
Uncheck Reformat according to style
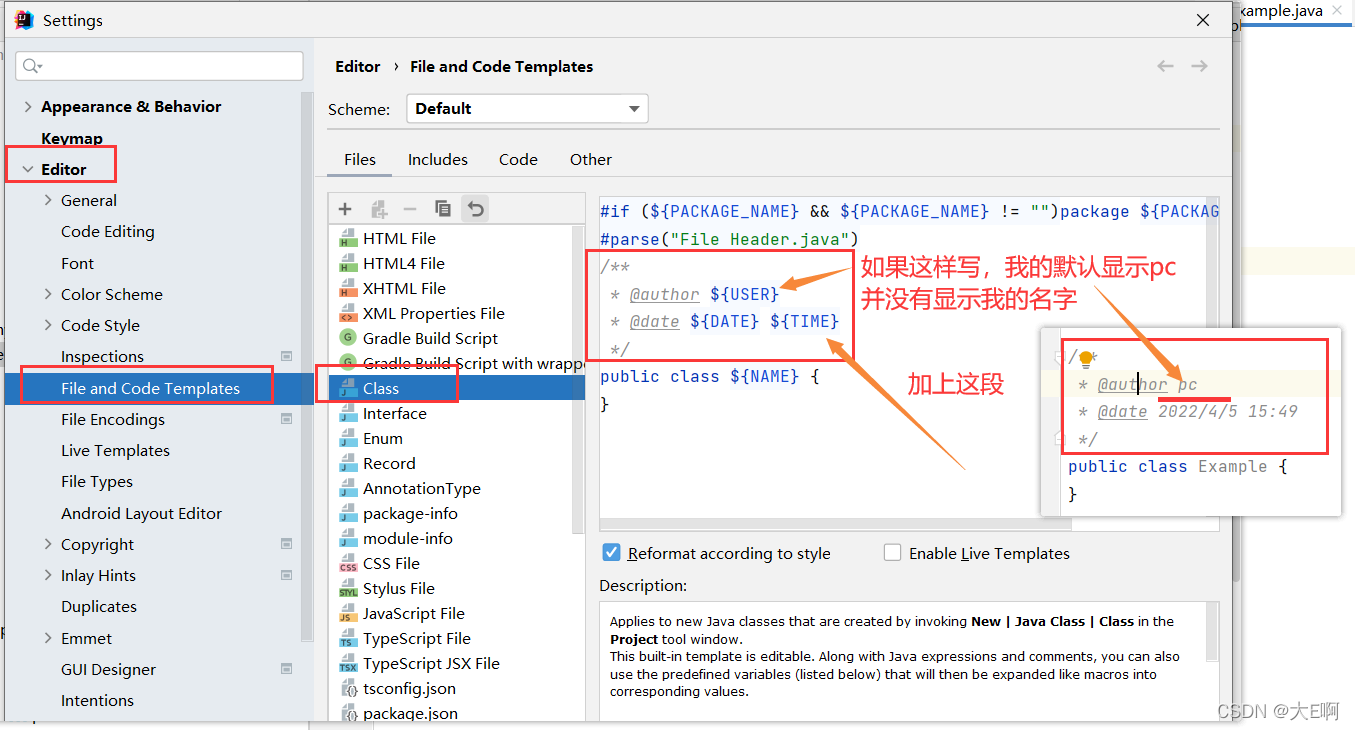coord(612,552)
